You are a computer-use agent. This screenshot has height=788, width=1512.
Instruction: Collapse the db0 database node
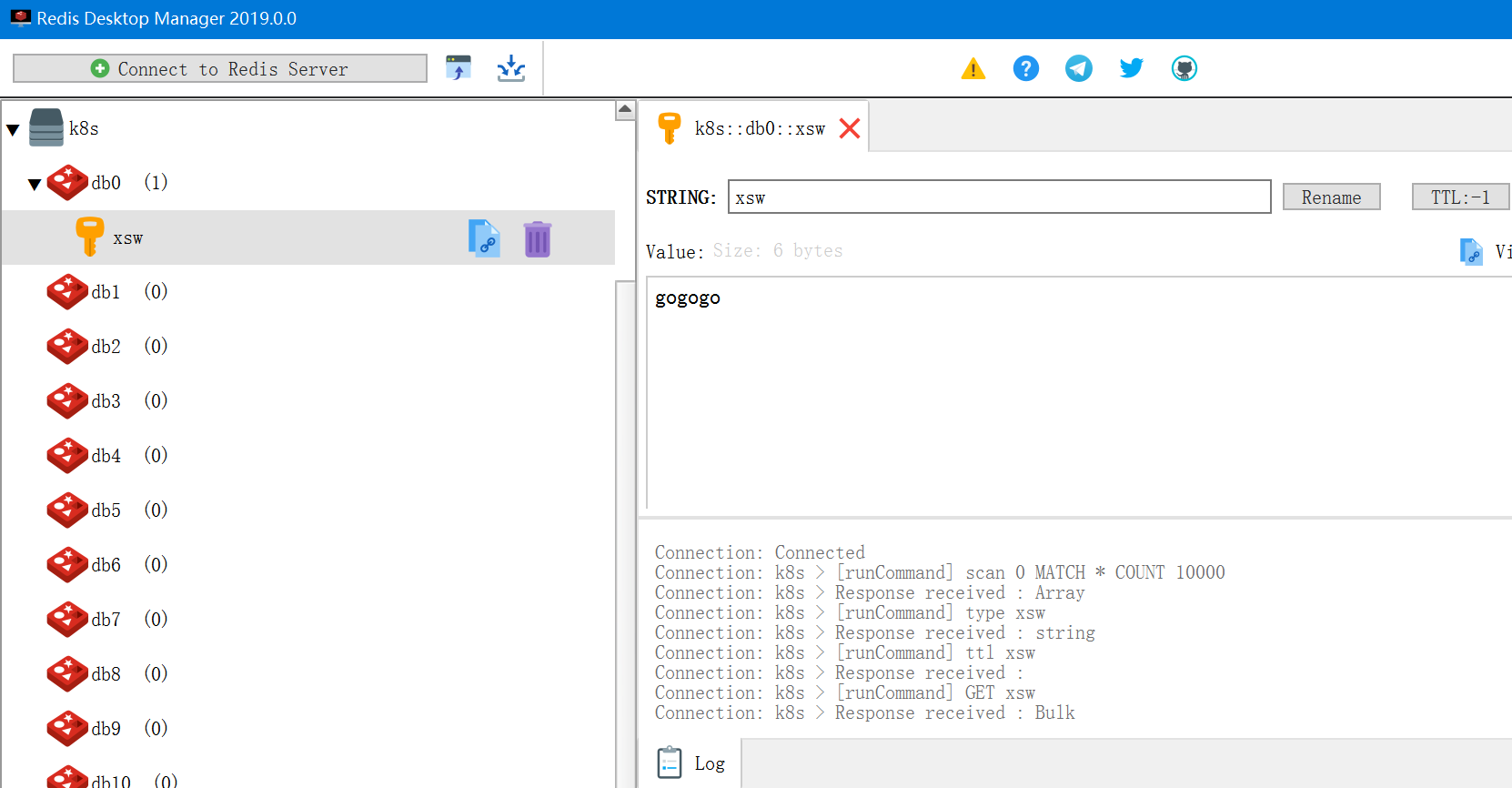35,184
